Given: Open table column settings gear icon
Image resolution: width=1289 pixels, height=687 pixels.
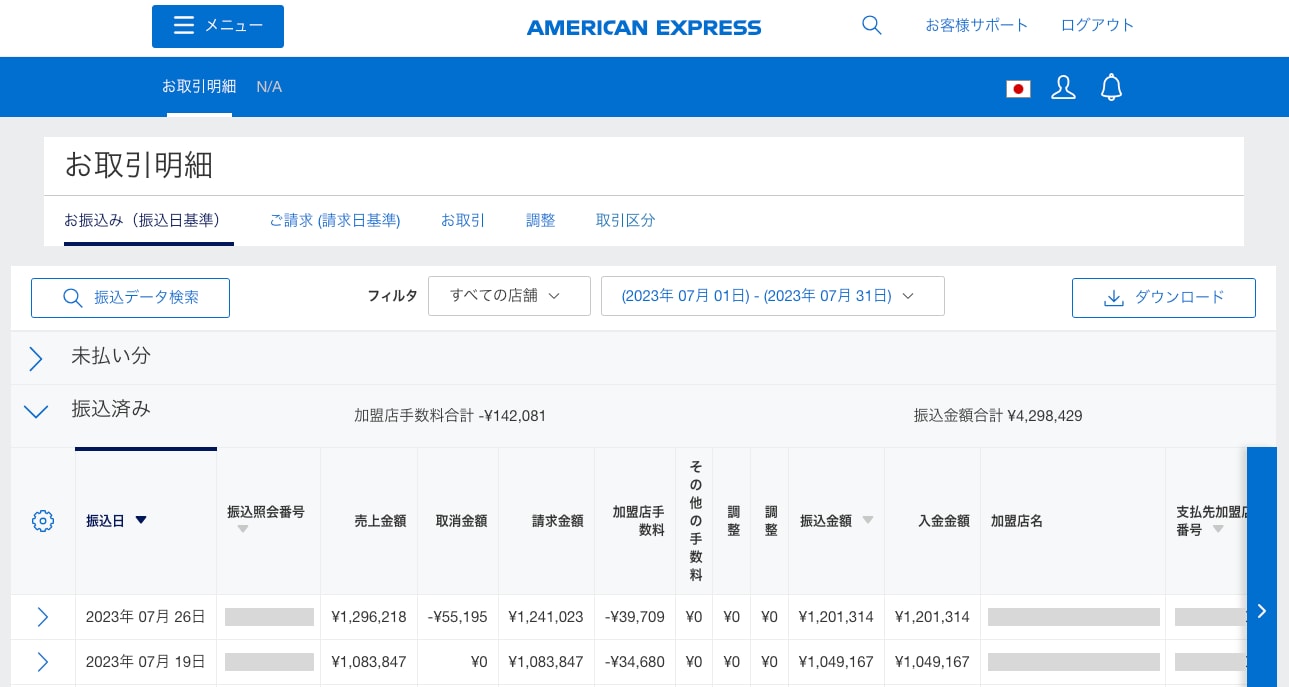Looking at the screenshot, I should (42, 521).
